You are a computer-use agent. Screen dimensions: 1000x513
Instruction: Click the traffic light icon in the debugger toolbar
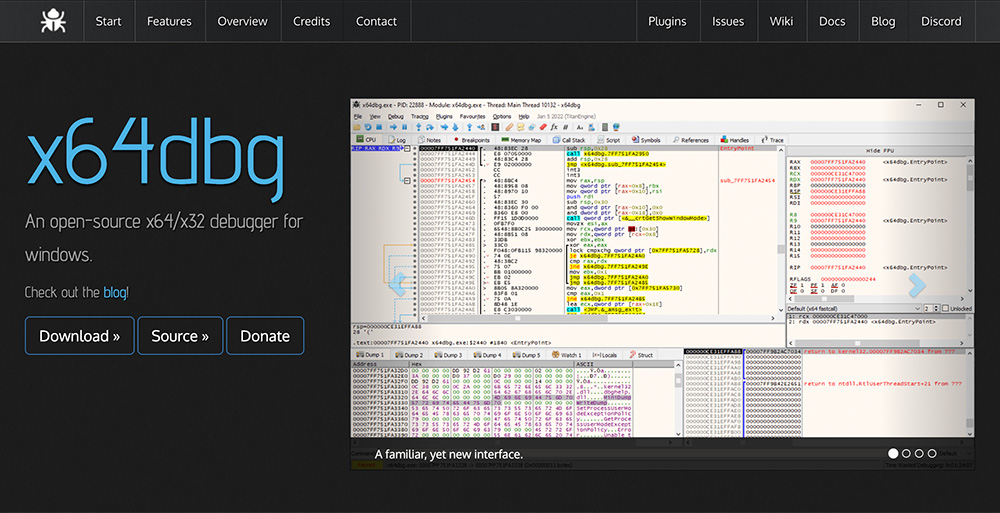[495, 128]
